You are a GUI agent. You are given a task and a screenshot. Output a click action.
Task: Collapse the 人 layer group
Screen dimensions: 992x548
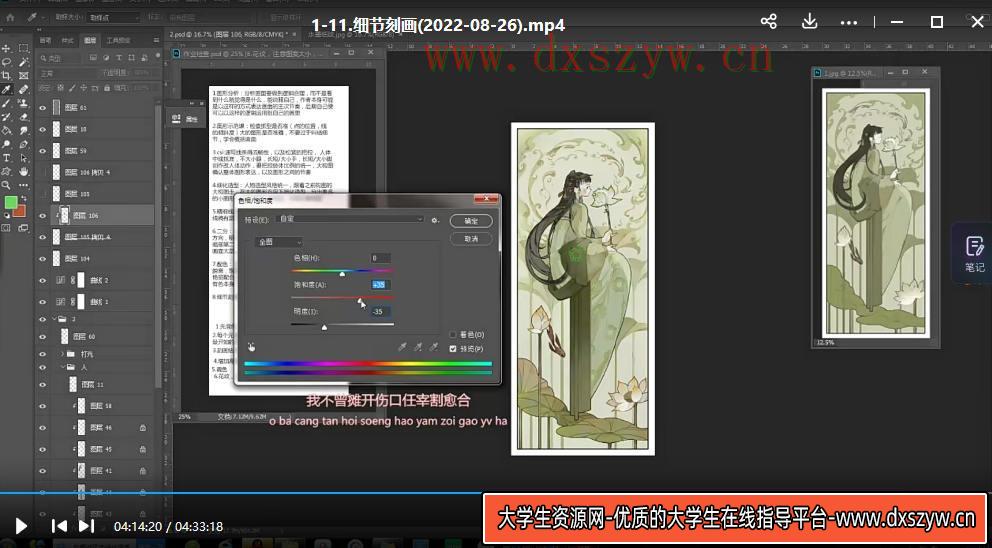(x=62, y=367)
